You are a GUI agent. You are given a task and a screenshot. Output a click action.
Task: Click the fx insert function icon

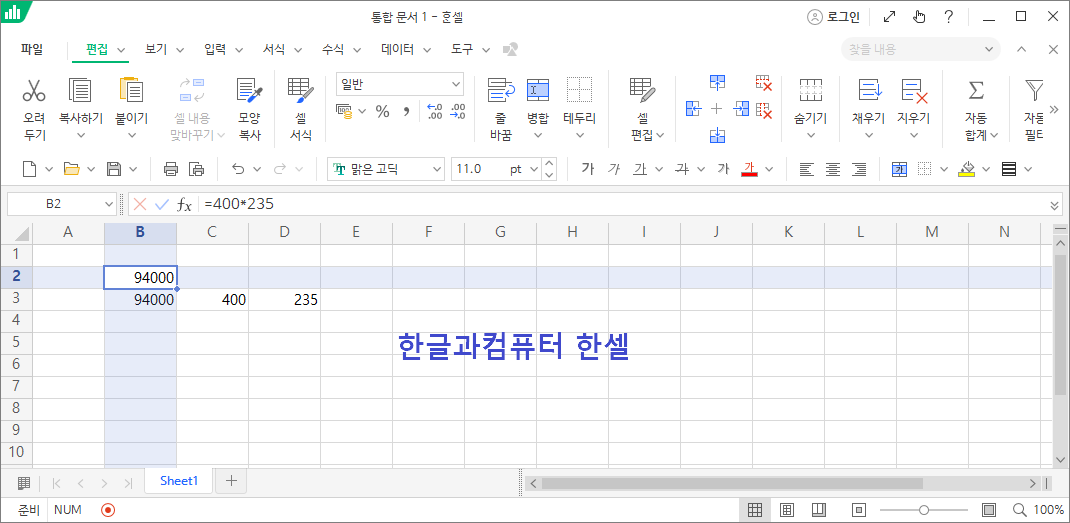point(184,203)
